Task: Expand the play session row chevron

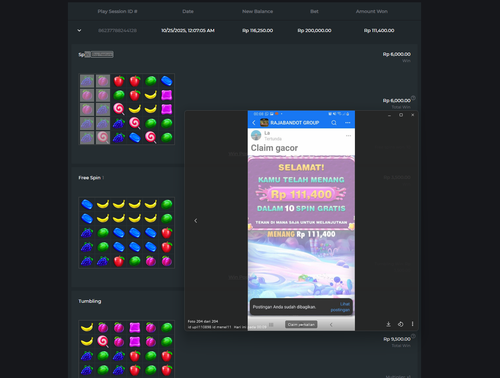Action: (x=79, y=30)
